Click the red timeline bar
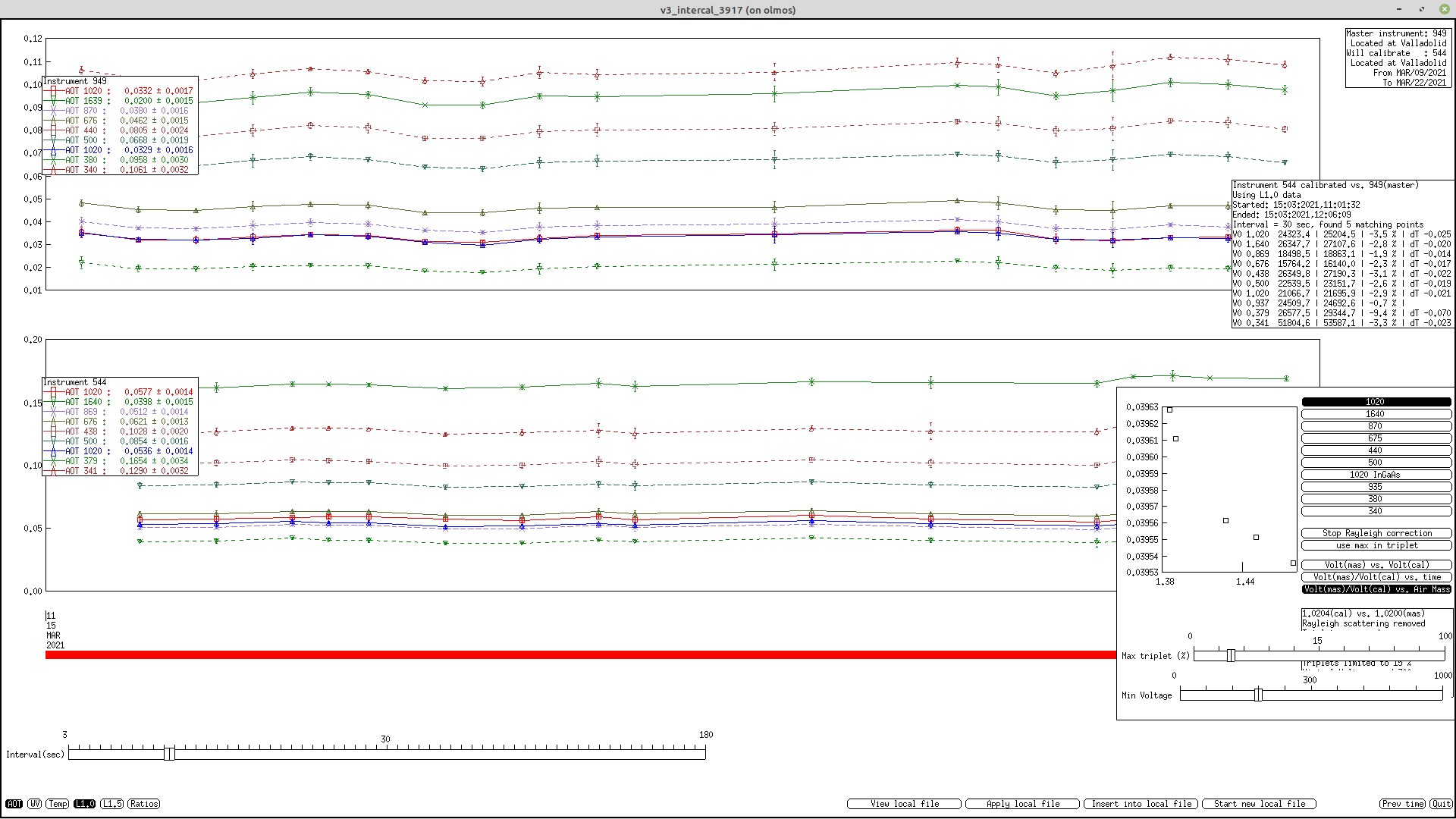 click(x=580, y=654)
